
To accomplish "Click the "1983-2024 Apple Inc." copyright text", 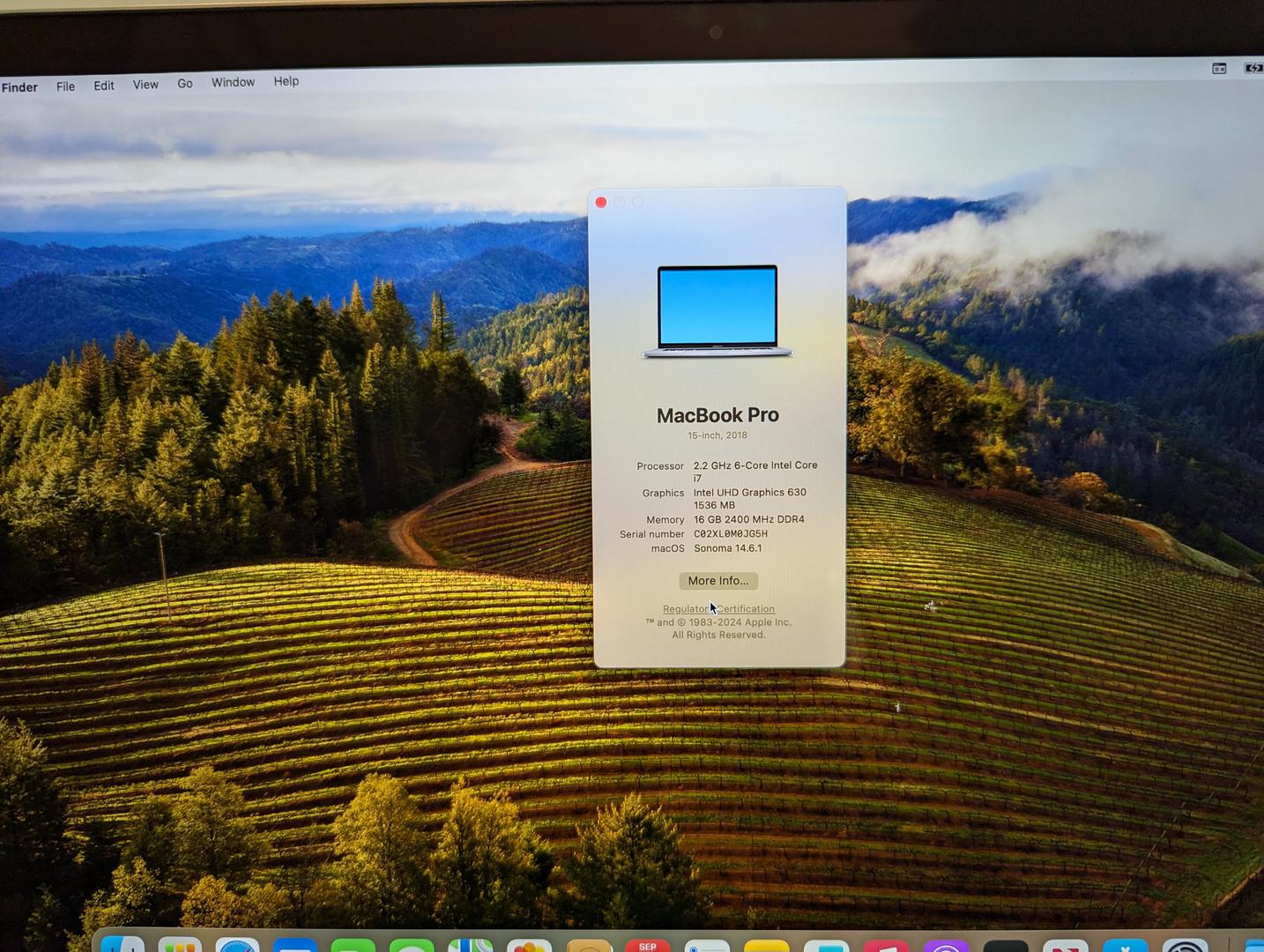I will pos(740,622).
